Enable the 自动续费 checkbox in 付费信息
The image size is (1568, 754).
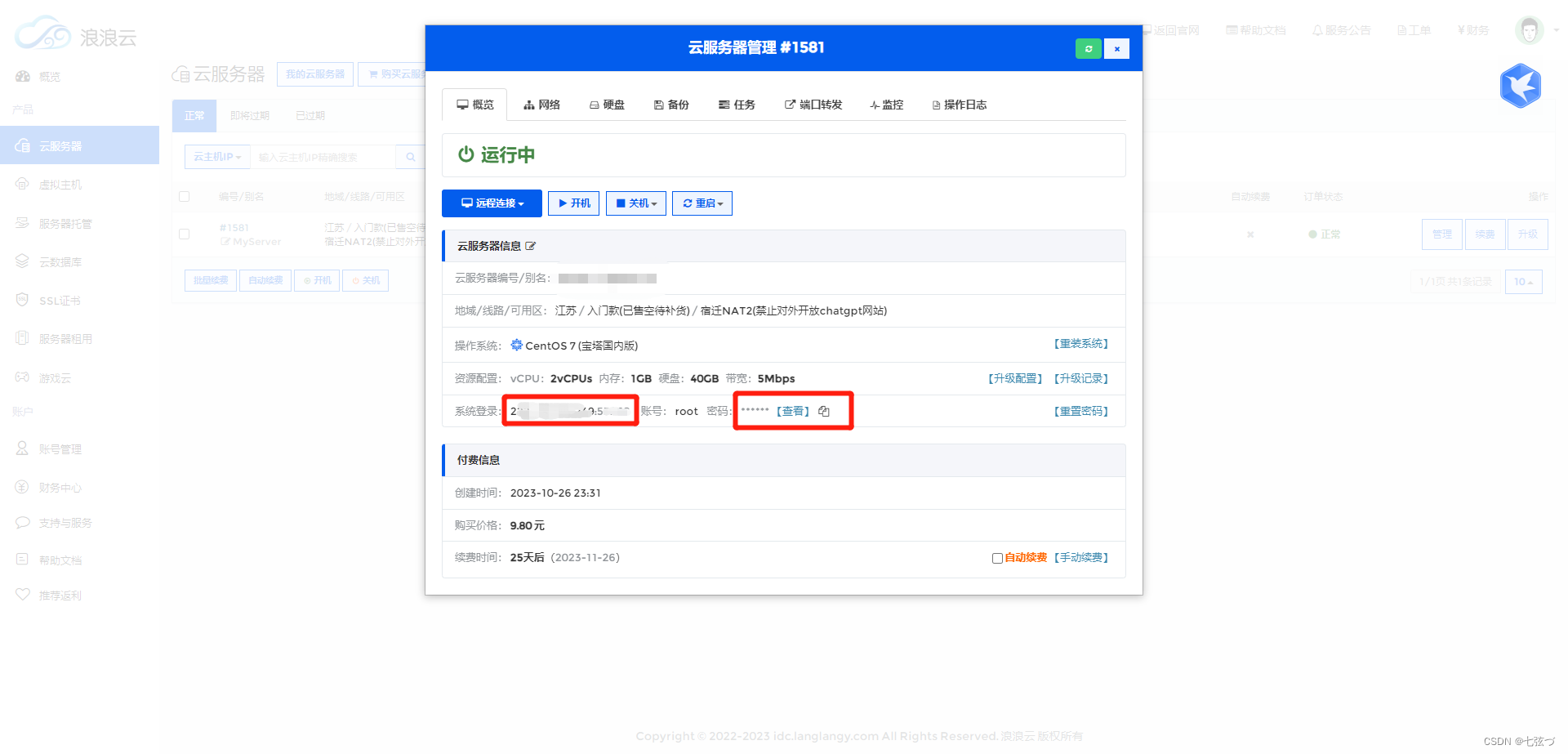tap(997, 558)
